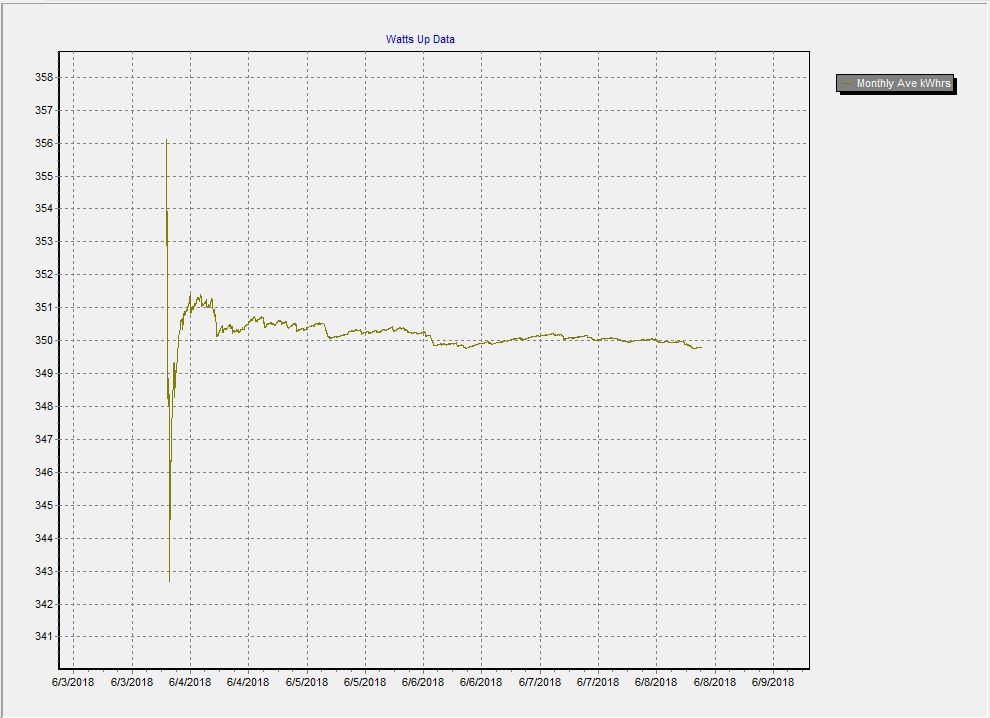Click the 345 label on the vertical axis

point(44,505)
